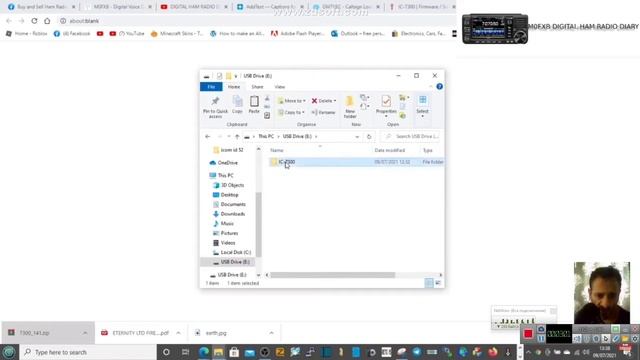Click the Windows taskbar search box
640x360 pixels.
click(89, 352)
